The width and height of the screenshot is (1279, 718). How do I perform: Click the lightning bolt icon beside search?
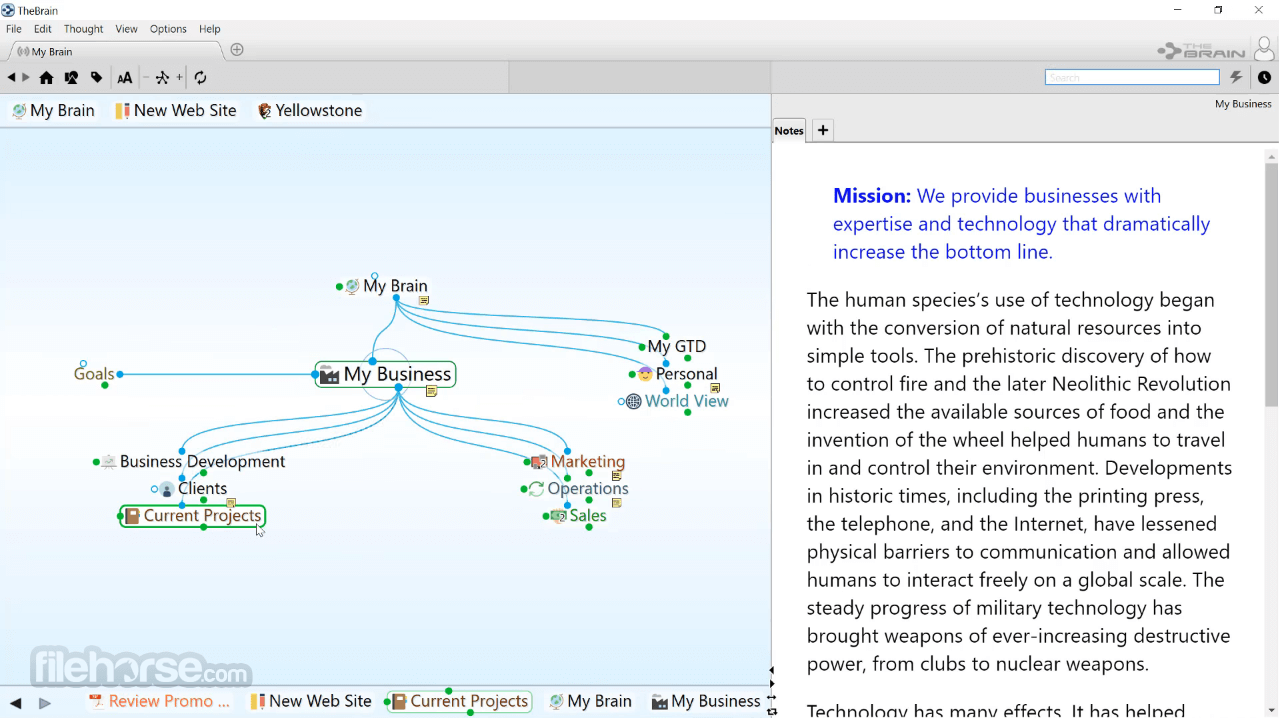pyautogui.click(x=1237, y=77)
